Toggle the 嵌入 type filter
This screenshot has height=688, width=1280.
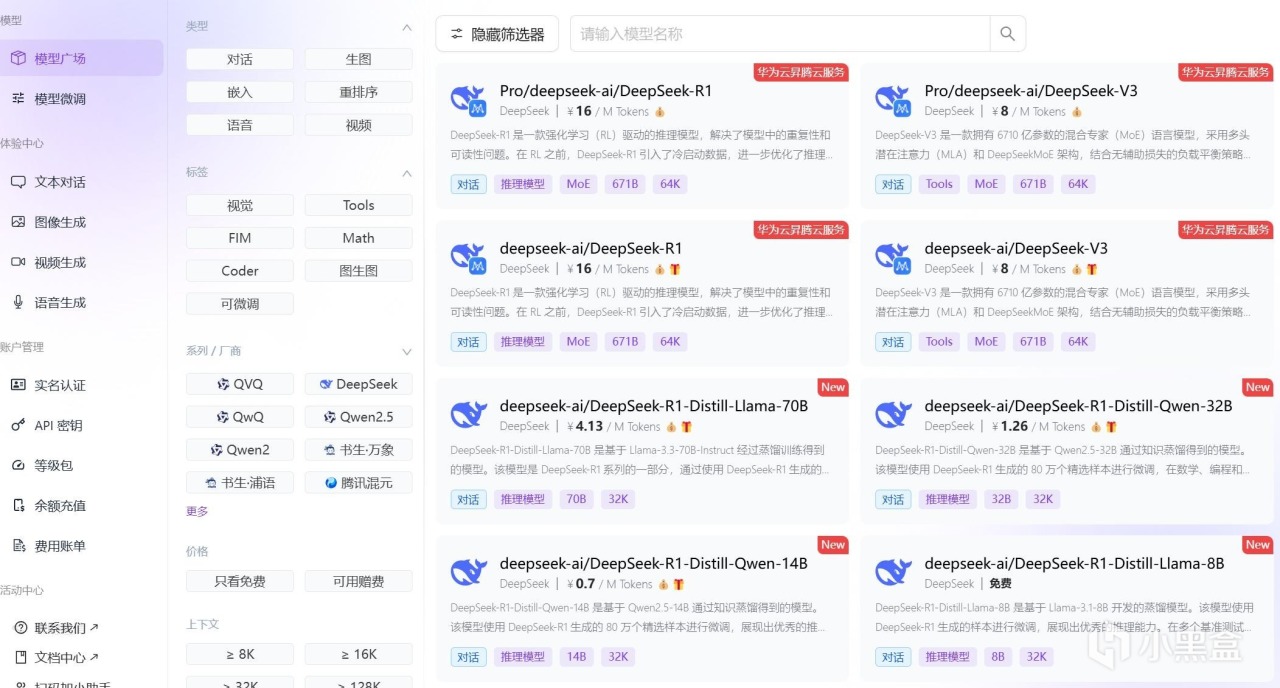240,92
